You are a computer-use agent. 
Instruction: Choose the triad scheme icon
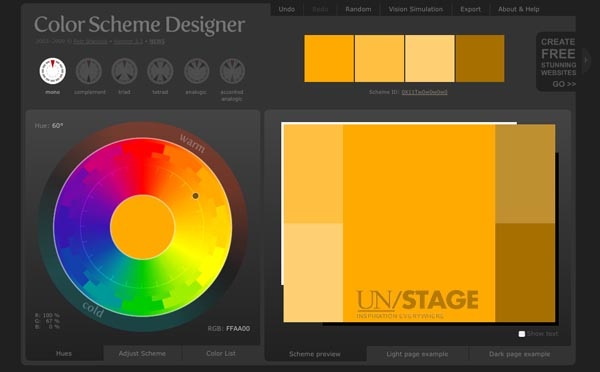tap(124, 71)
